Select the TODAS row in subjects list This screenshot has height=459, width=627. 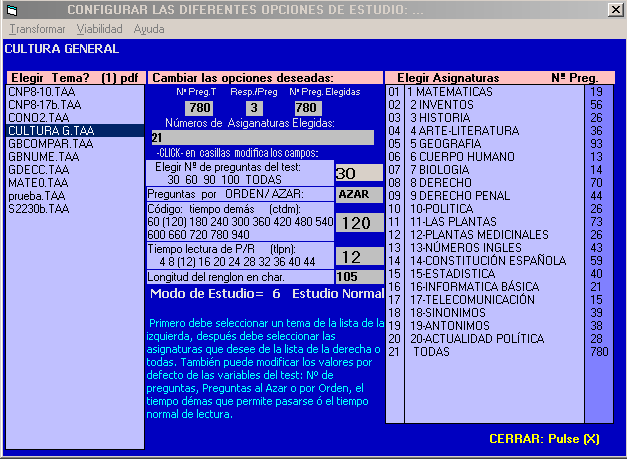click(494, 351)
